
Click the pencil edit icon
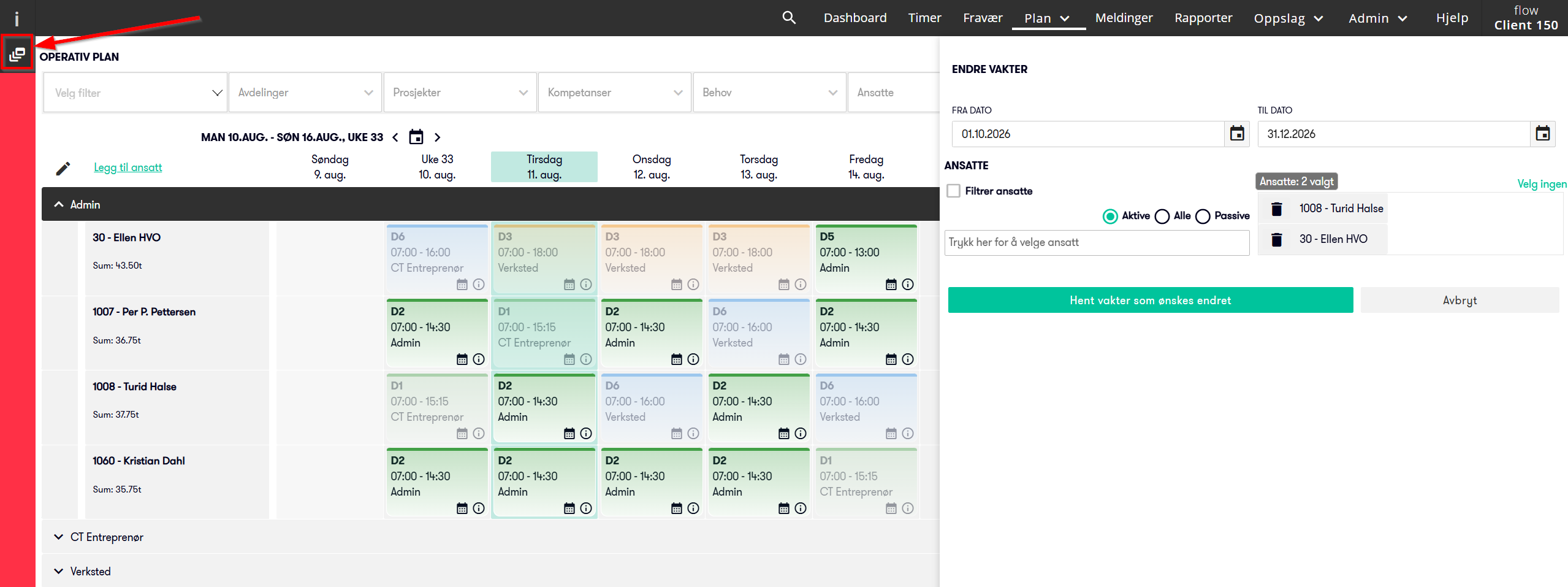(63, 168)
